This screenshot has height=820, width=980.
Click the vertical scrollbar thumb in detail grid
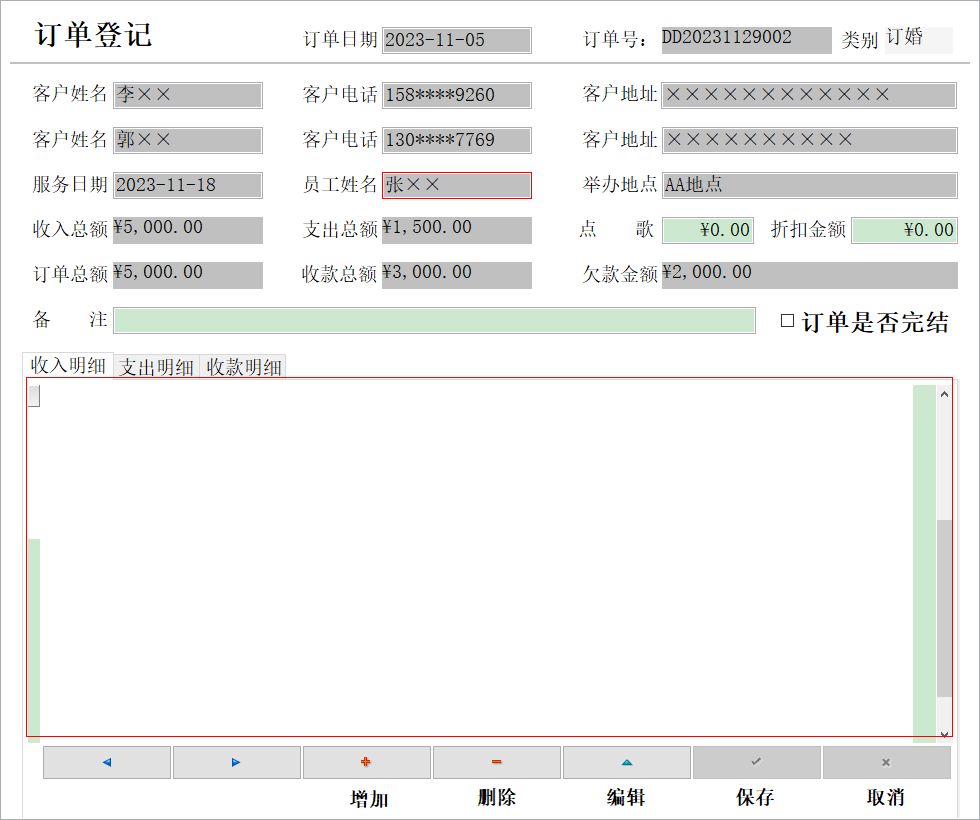944,608
